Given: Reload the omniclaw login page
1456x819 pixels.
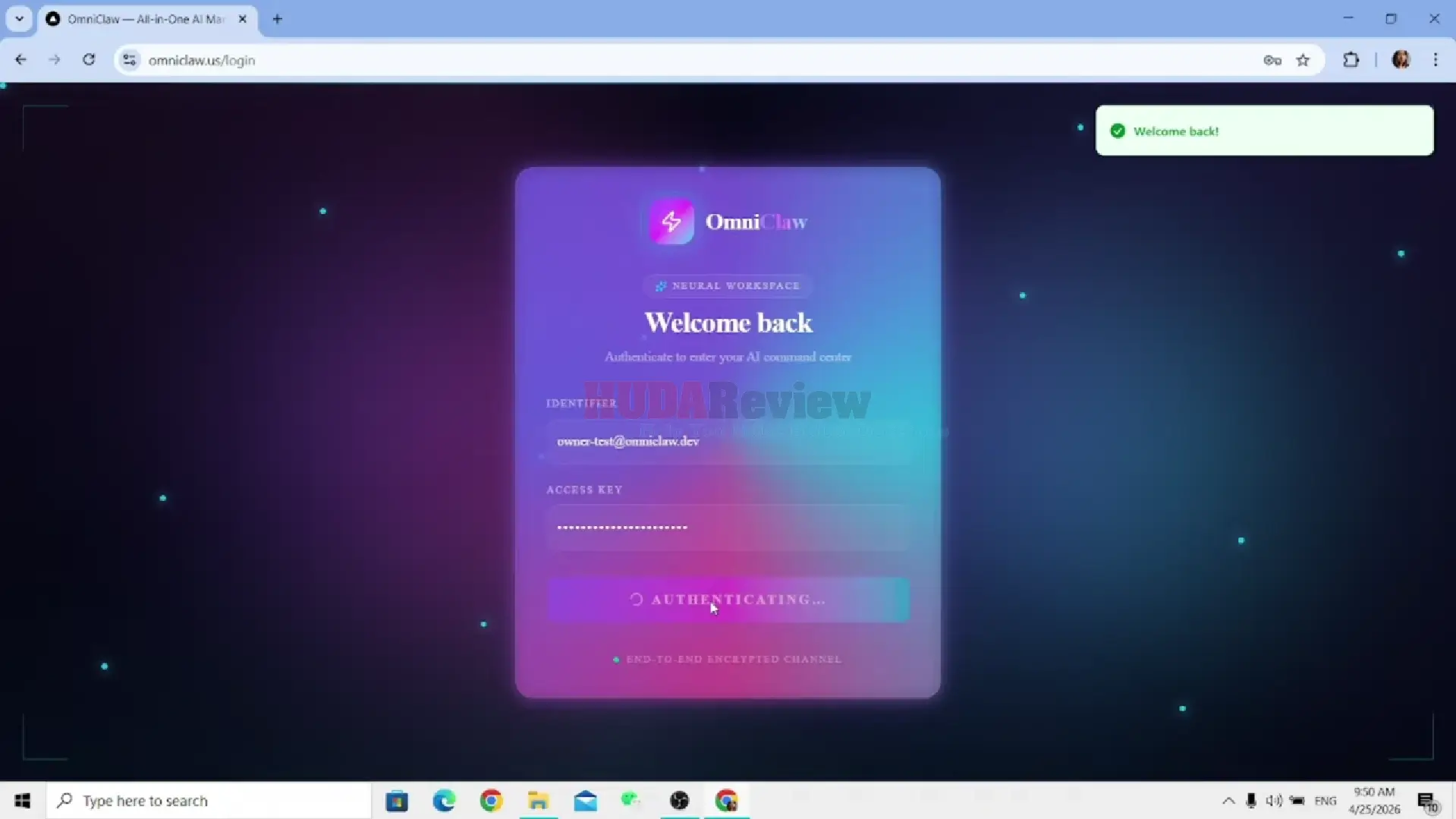Looking at the screenshot, I should 89,60.
